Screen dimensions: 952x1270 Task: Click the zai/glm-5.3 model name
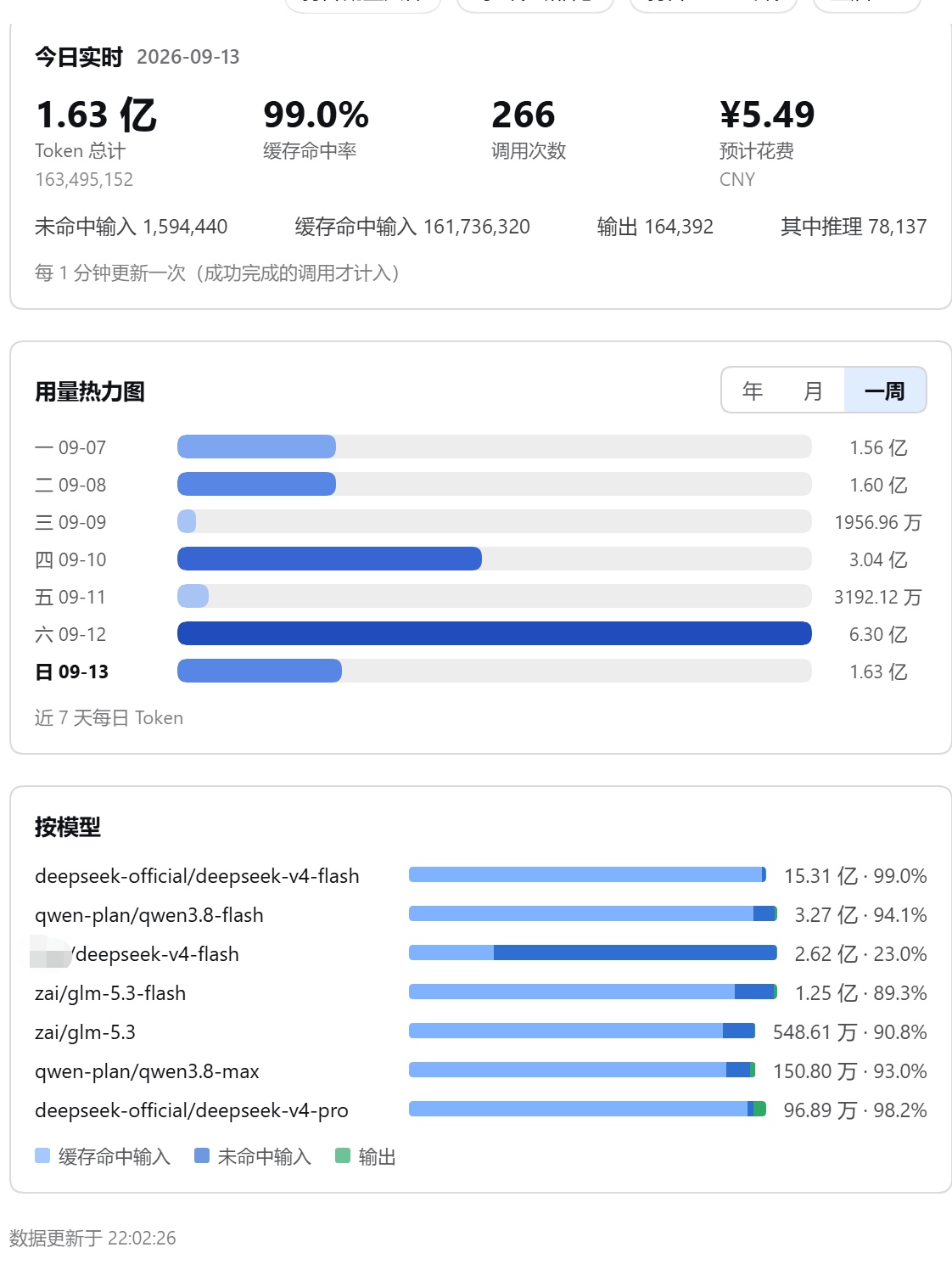[x=85, y=1032]
